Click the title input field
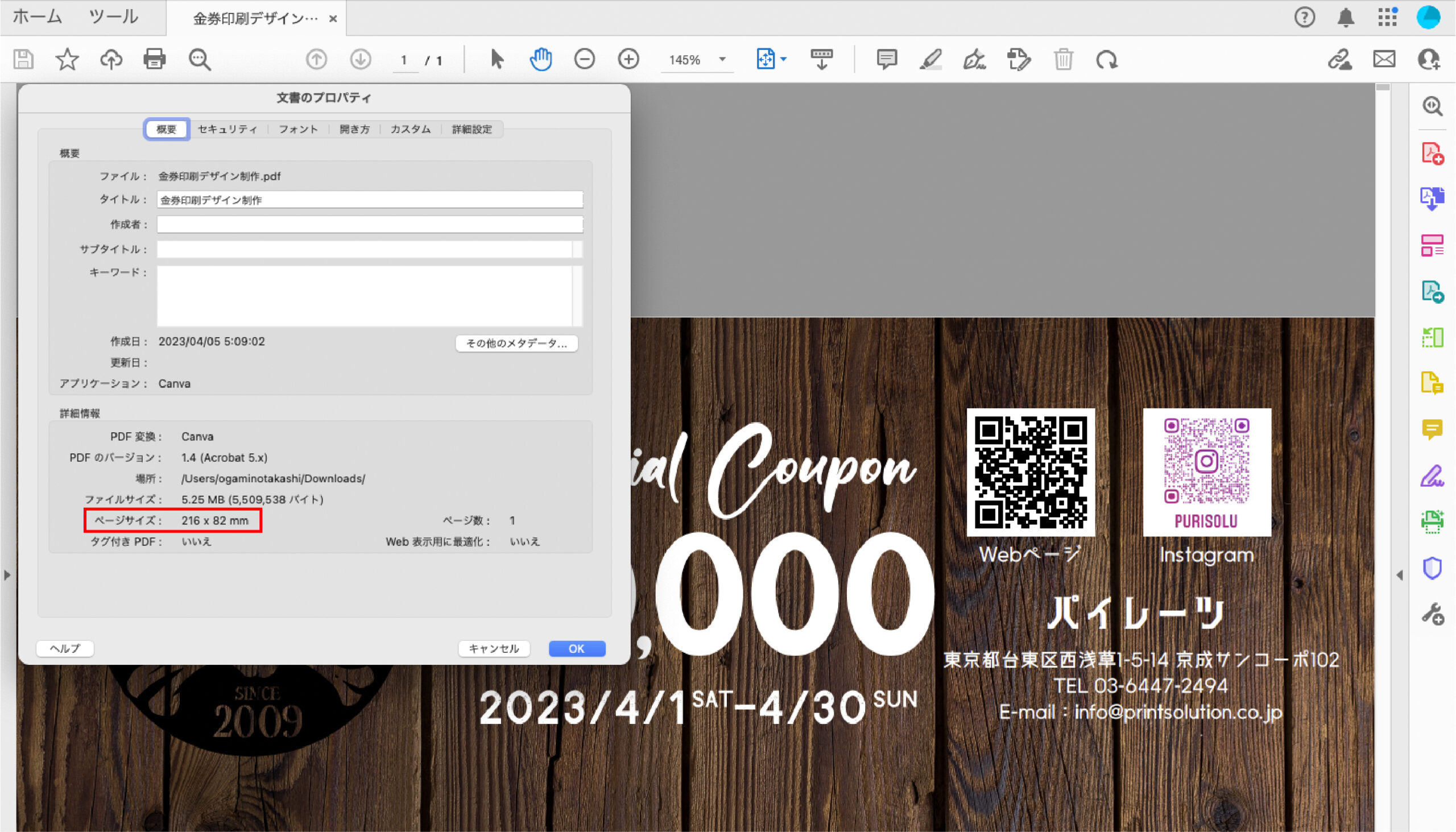The width and height of the screenshot is (1456, 832). (x=370, y=199)
